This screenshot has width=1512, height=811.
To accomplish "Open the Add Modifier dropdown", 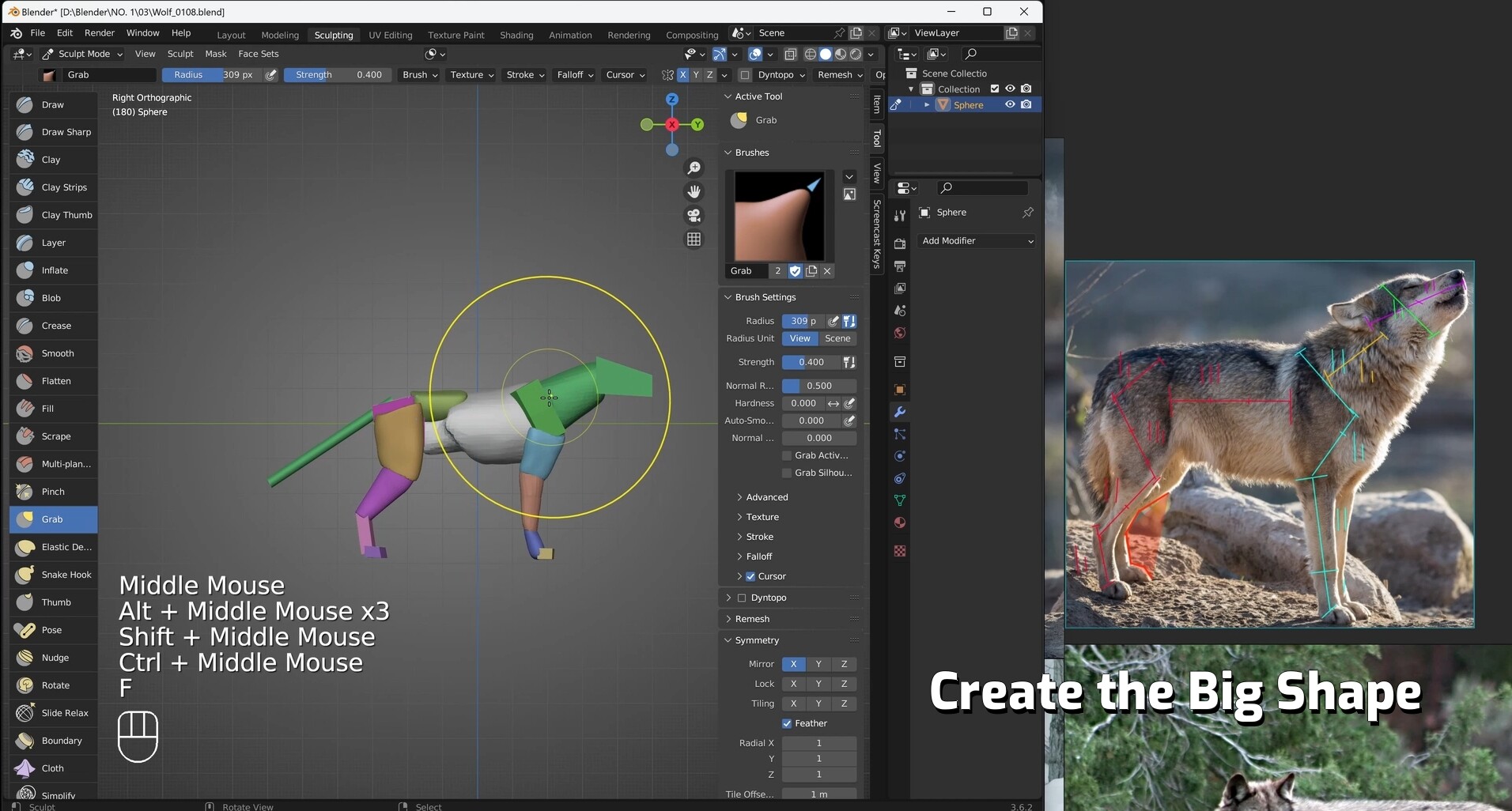I will (x=976, y=240).
